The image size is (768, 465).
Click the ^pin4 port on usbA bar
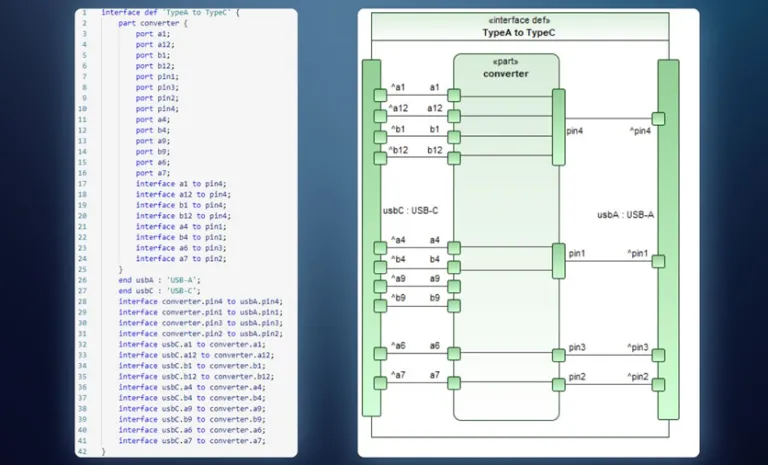(658, 118)
